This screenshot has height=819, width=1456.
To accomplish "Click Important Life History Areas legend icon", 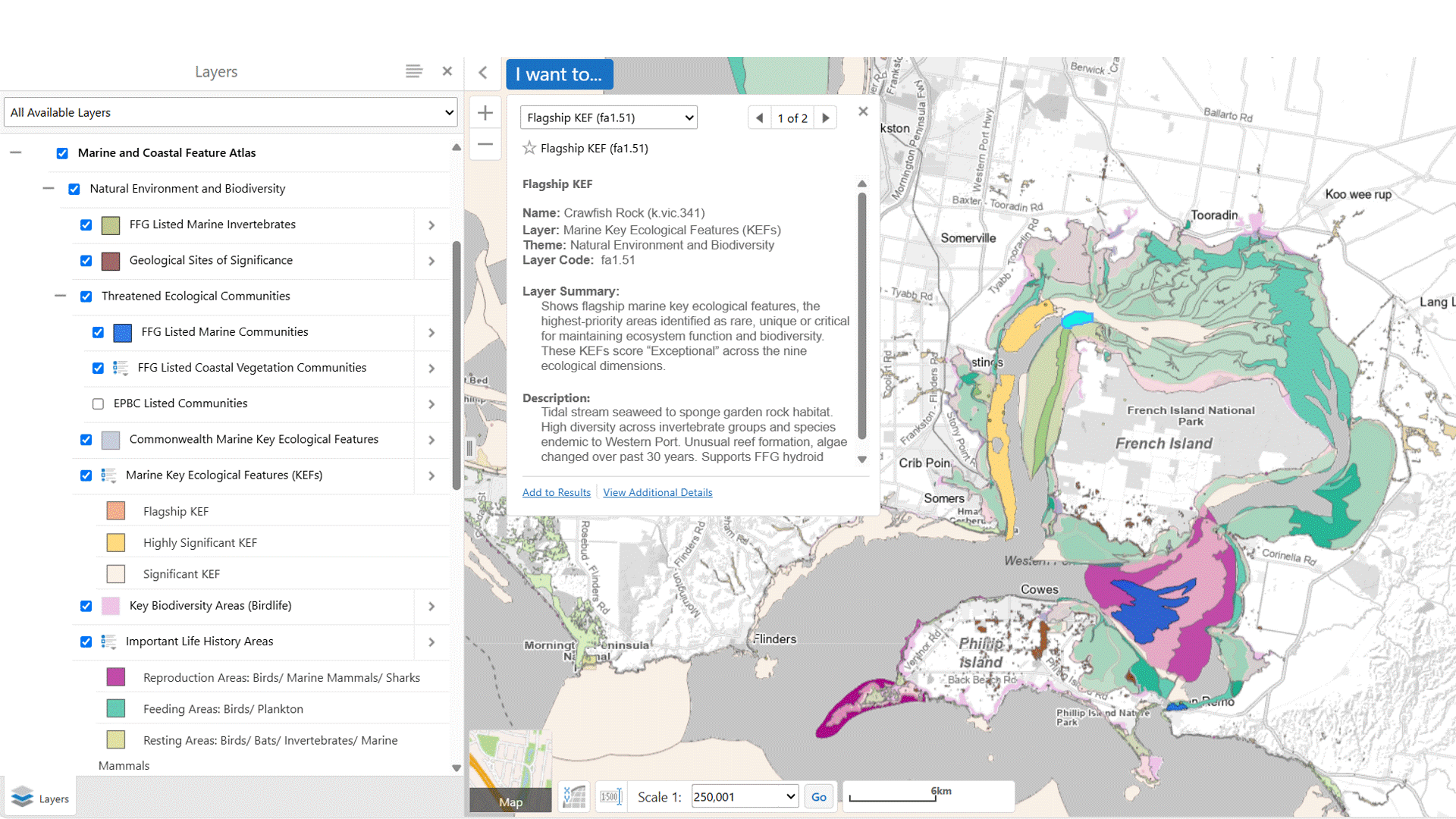I will click(108, 642).
